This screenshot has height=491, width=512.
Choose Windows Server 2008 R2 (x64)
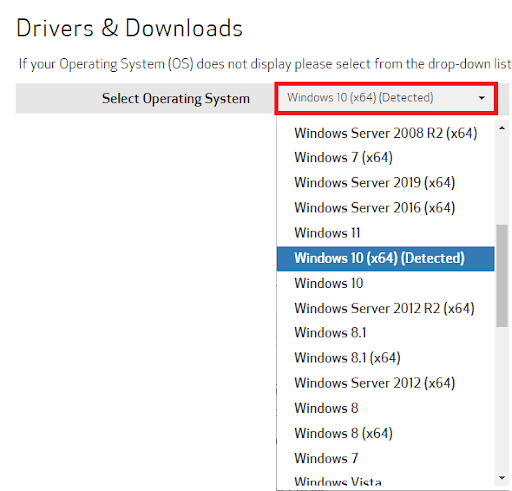click(386, 133)
